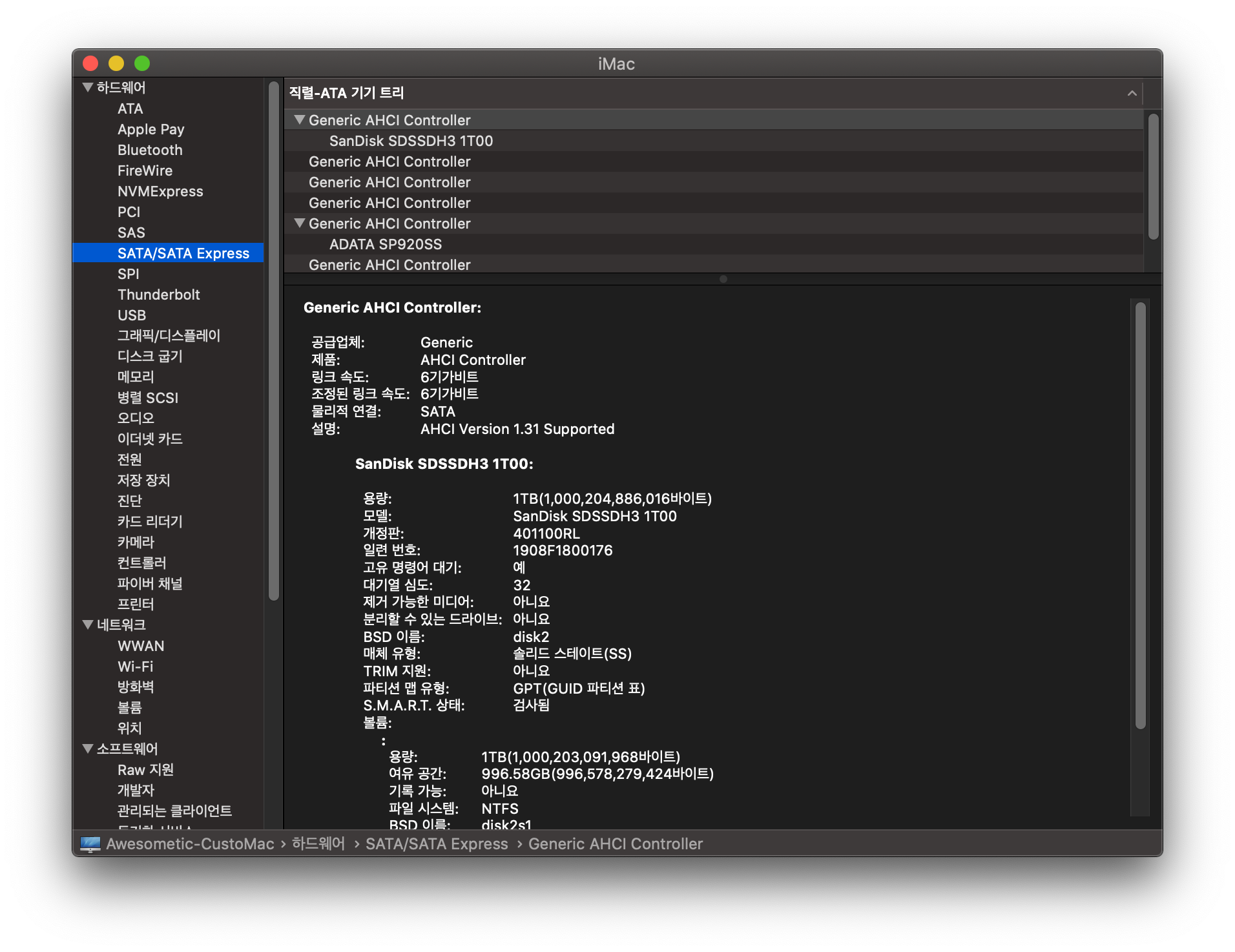1235x952 pixels.
Task: Click the sidebar vertical scrollbar
Action: point(274,341)
